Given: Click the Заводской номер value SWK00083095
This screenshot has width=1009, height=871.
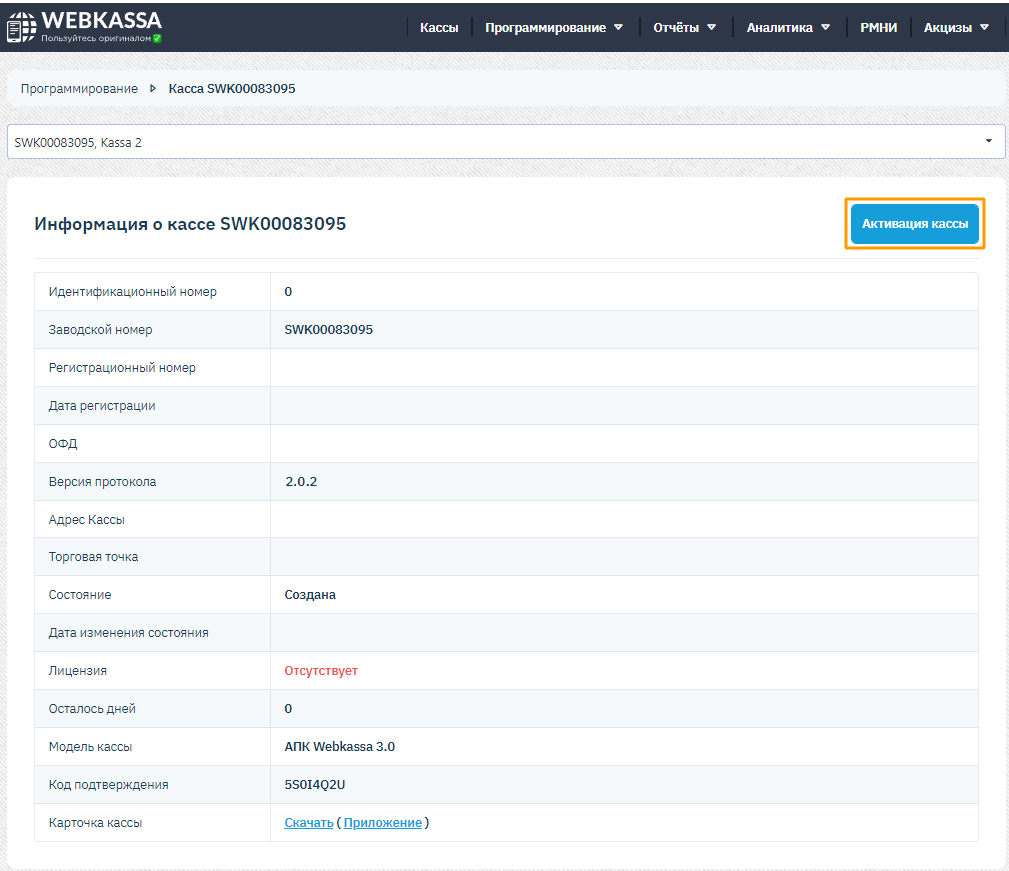Looking at the screenshot, I should click(x=329, y=330).
